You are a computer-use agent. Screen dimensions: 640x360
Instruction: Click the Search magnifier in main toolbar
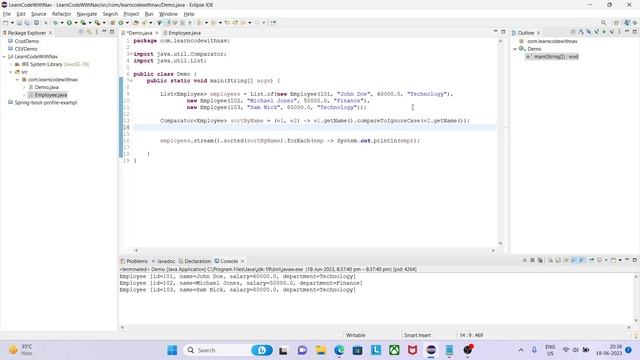point(603,23)
